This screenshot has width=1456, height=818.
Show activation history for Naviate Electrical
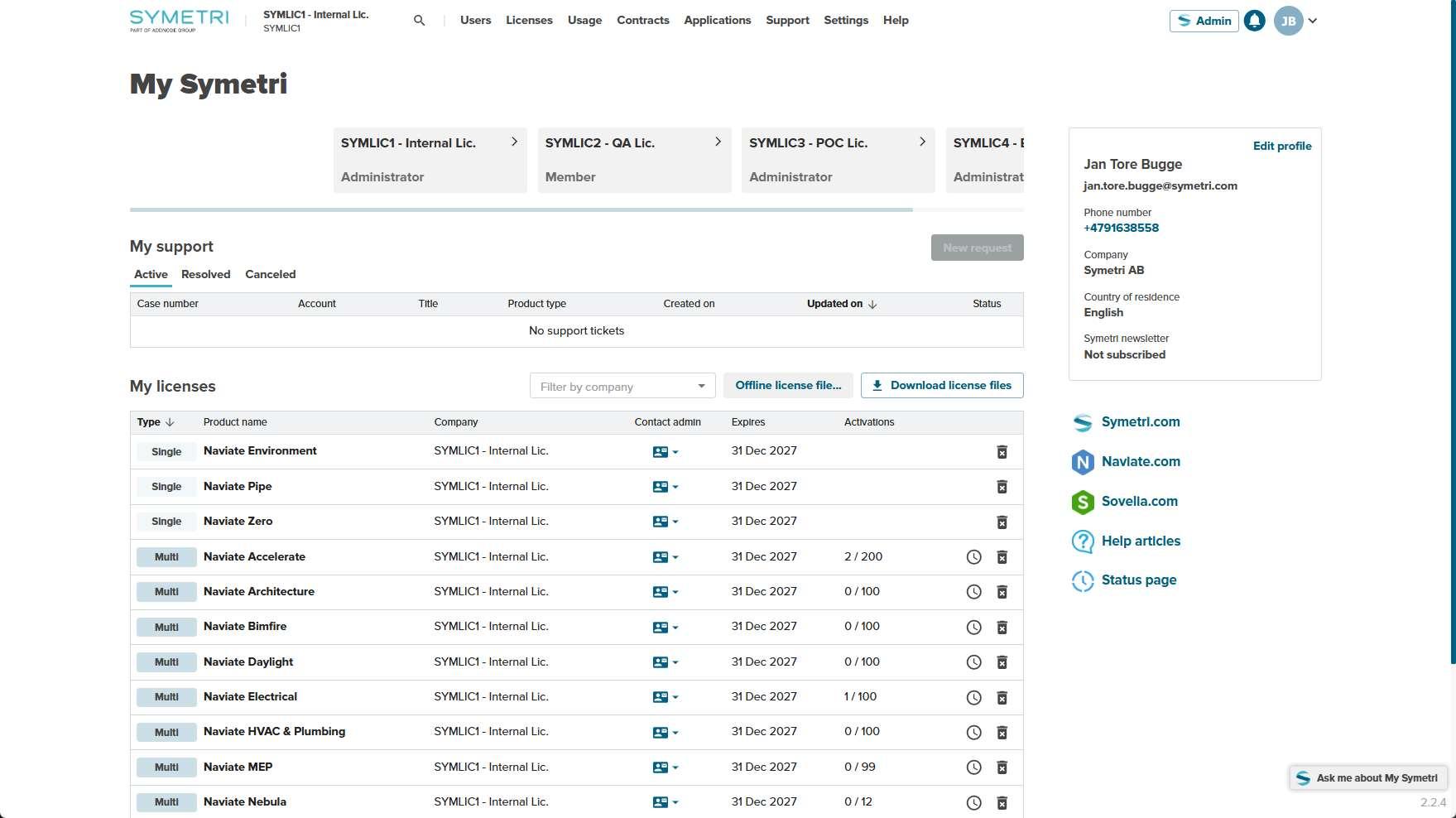974,698
